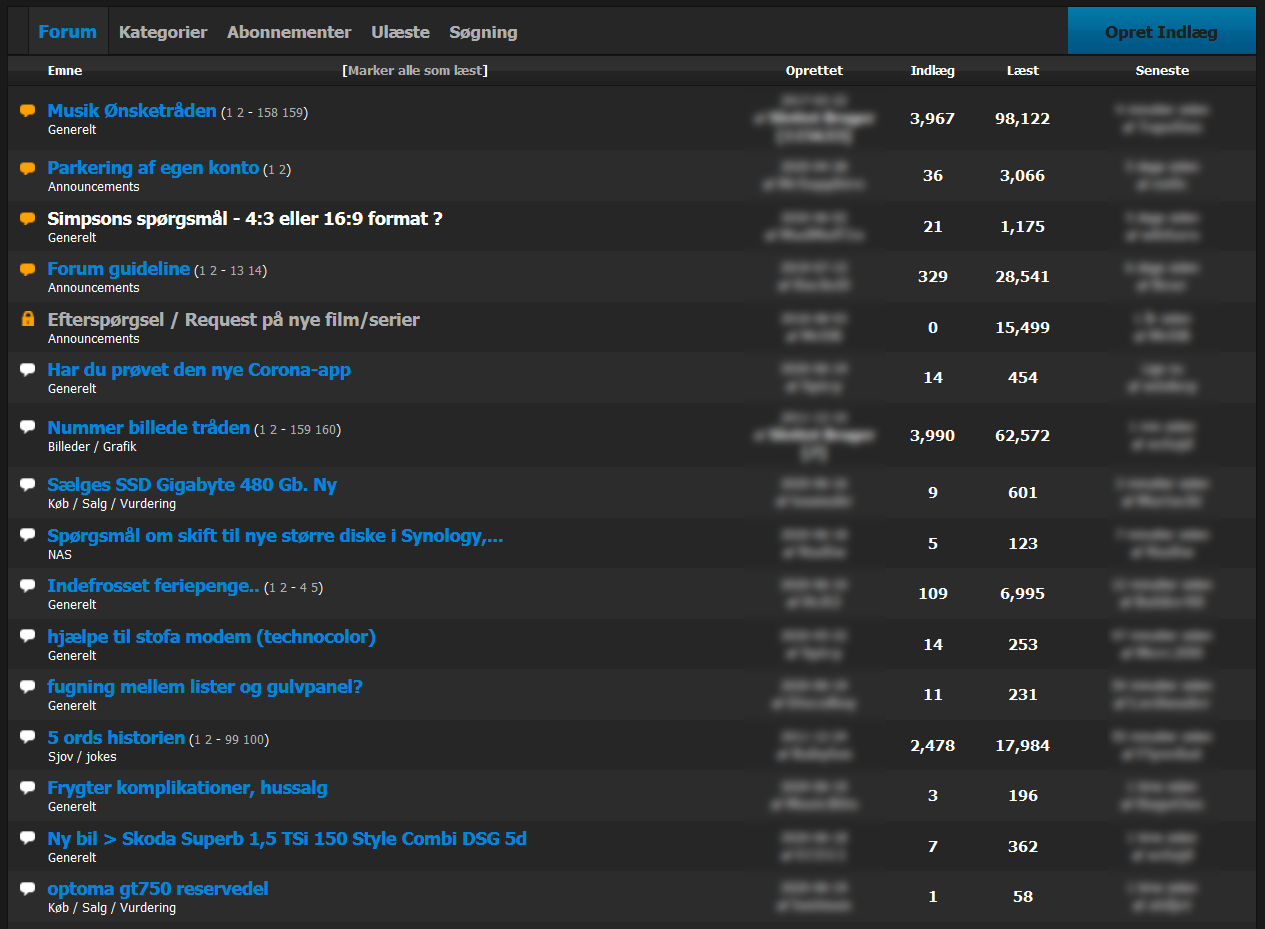The image size is (1265, 929).
Task: Sort by the Indlæg column header
Action: 932,71
